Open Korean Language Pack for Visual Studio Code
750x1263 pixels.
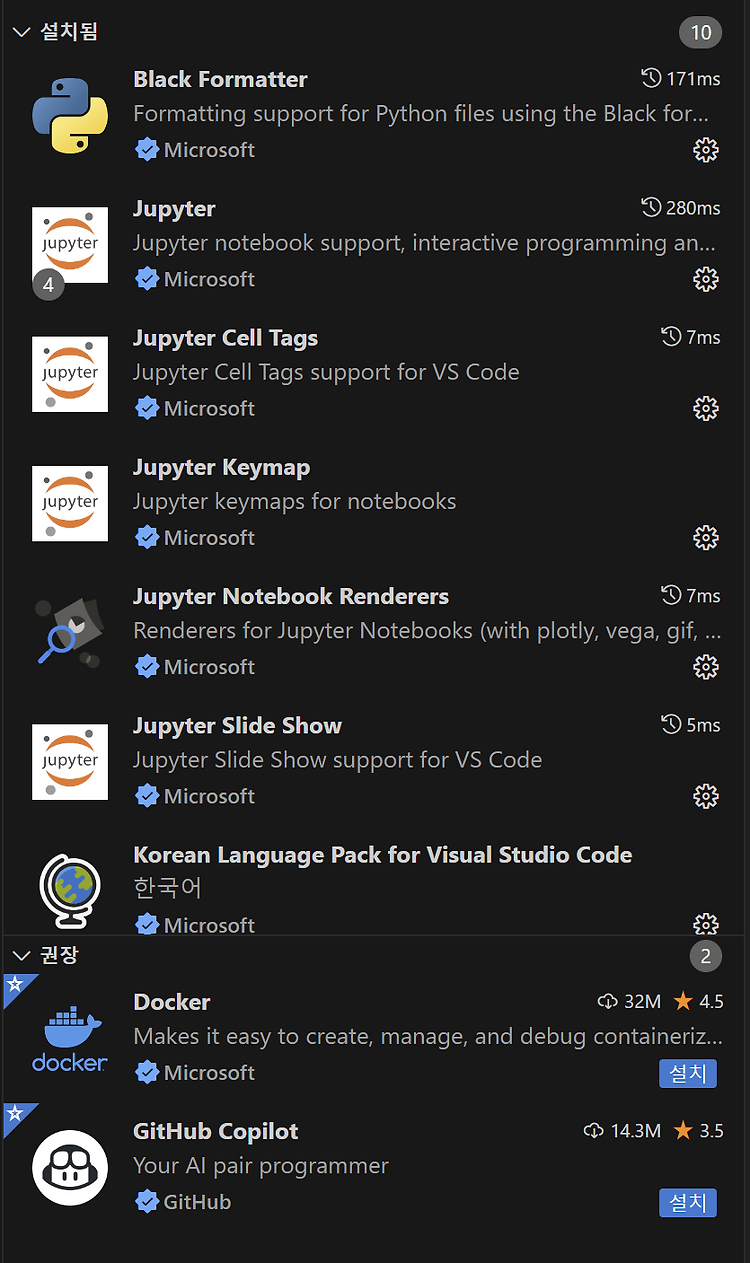pos(382,854)
